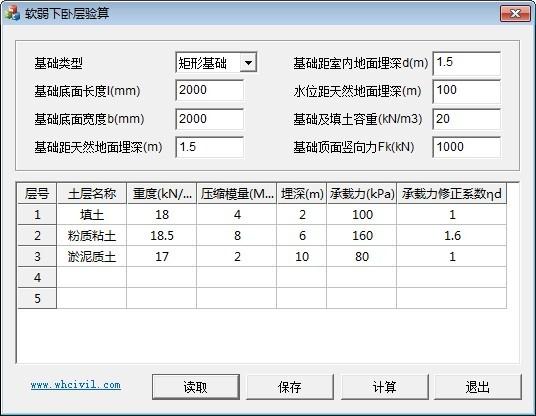Click the 水位距天然地面埋深 field

pos(467,91)
